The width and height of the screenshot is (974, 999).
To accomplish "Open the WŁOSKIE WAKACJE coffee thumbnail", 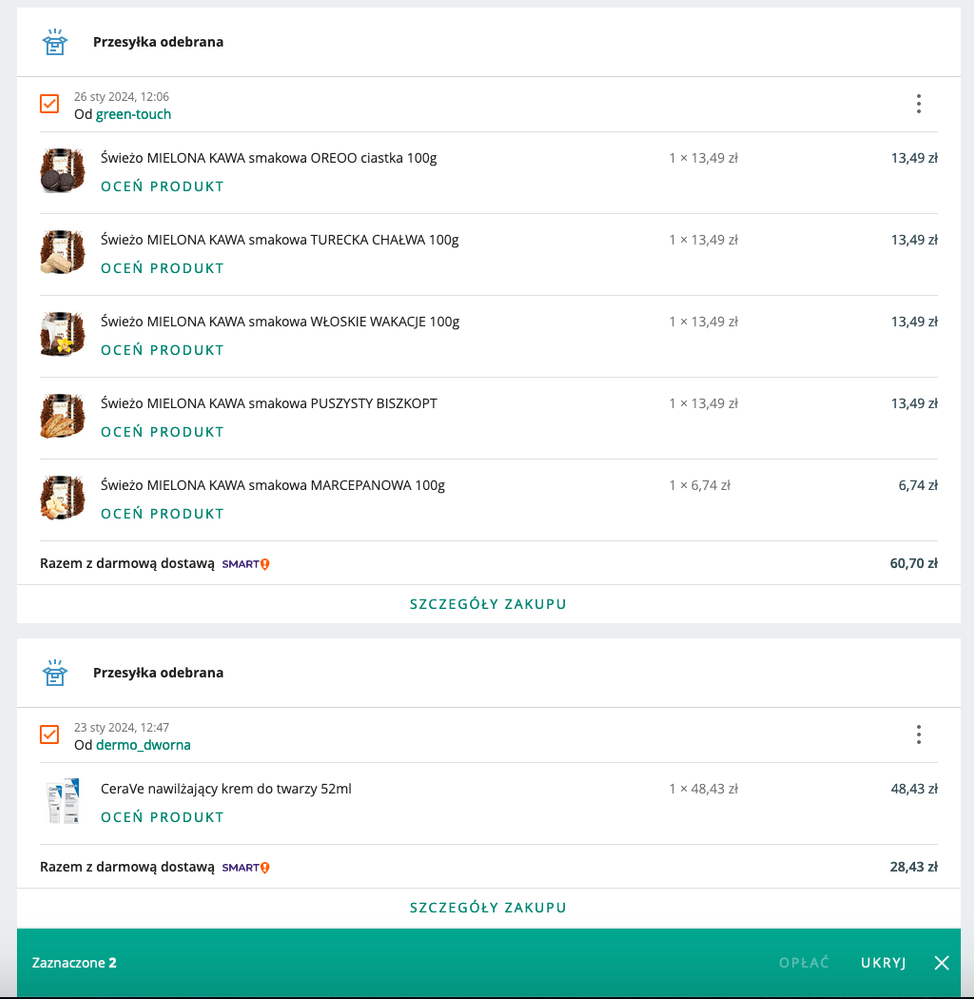I will [62, 334].
